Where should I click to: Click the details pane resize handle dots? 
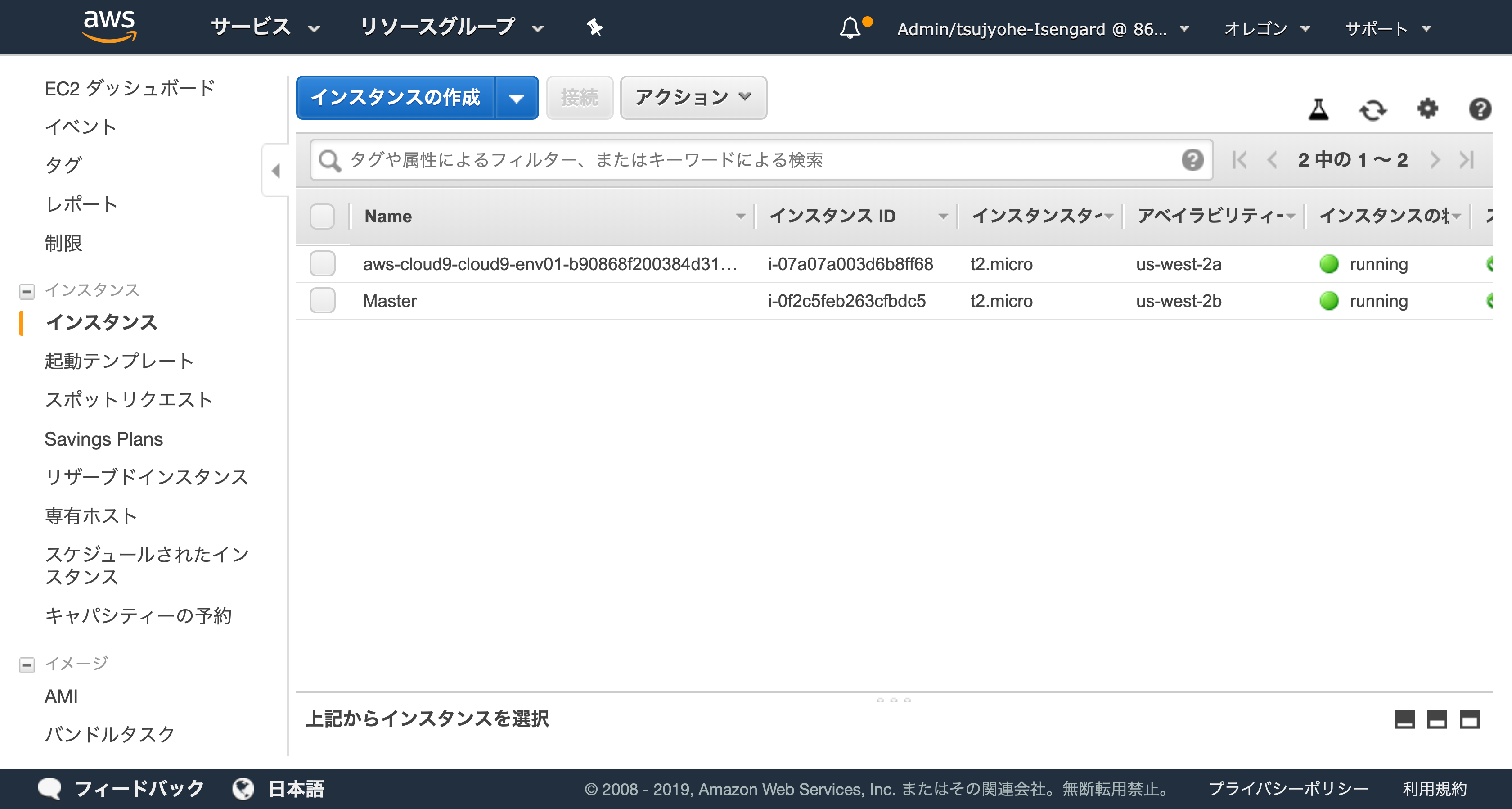click(893, 700)
